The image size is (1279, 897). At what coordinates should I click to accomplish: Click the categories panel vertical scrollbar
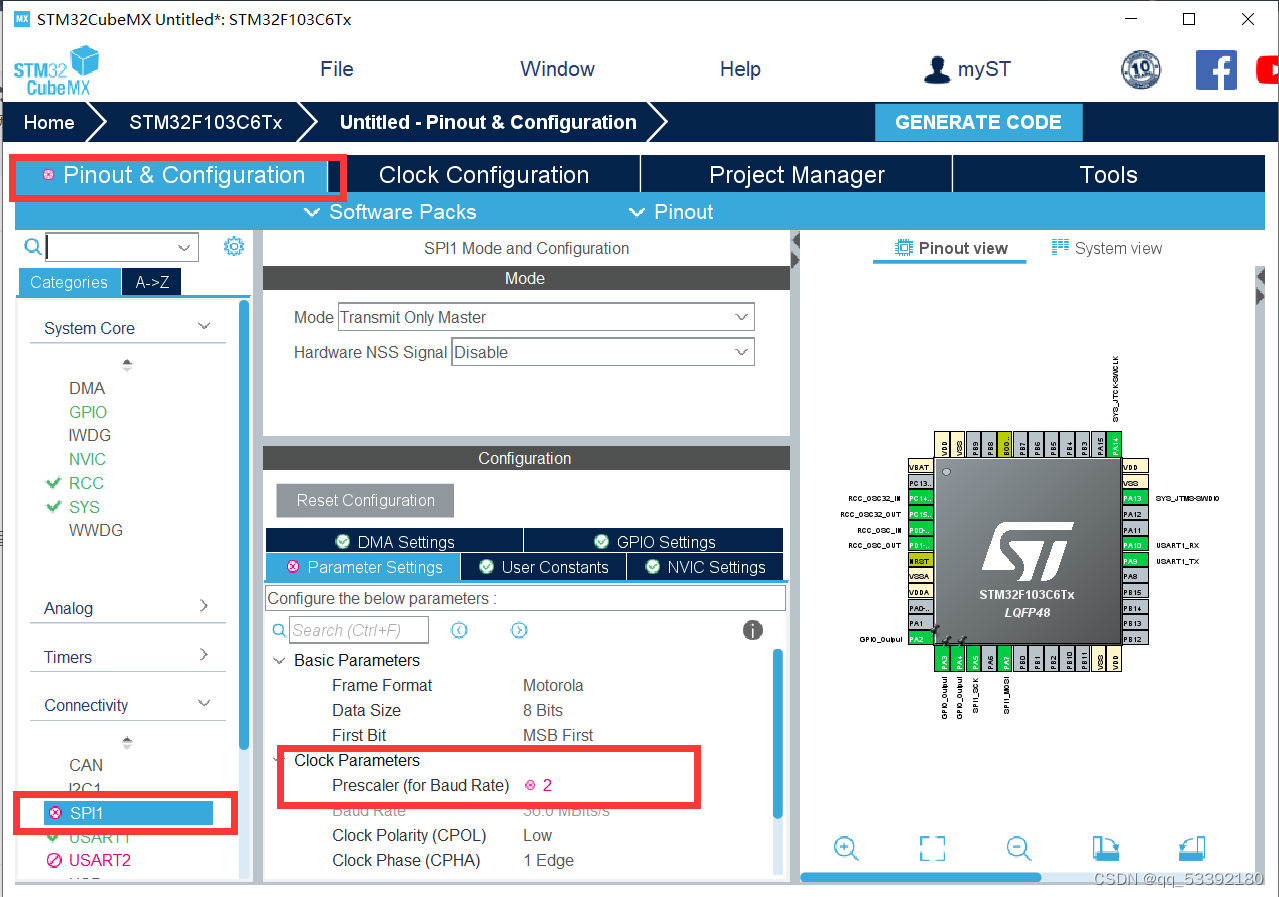tap(244, 524)
